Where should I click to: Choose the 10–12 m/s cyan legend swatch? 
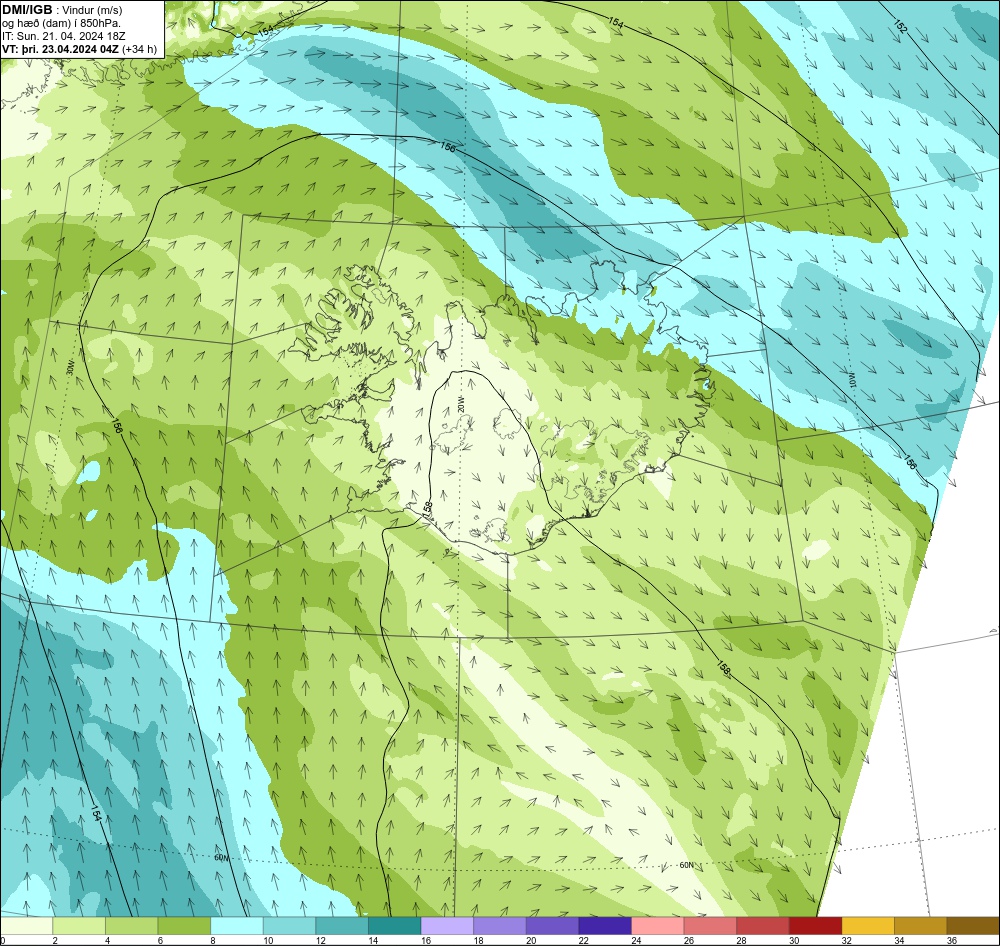tap(290, 925)
